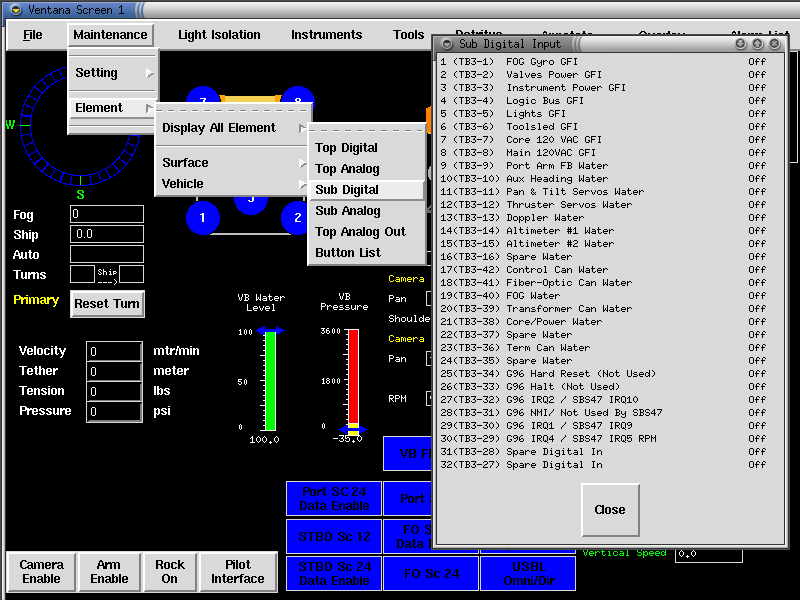800x600 pixels.
Task: Expand the Surface submenu
Action: point(233,163)
